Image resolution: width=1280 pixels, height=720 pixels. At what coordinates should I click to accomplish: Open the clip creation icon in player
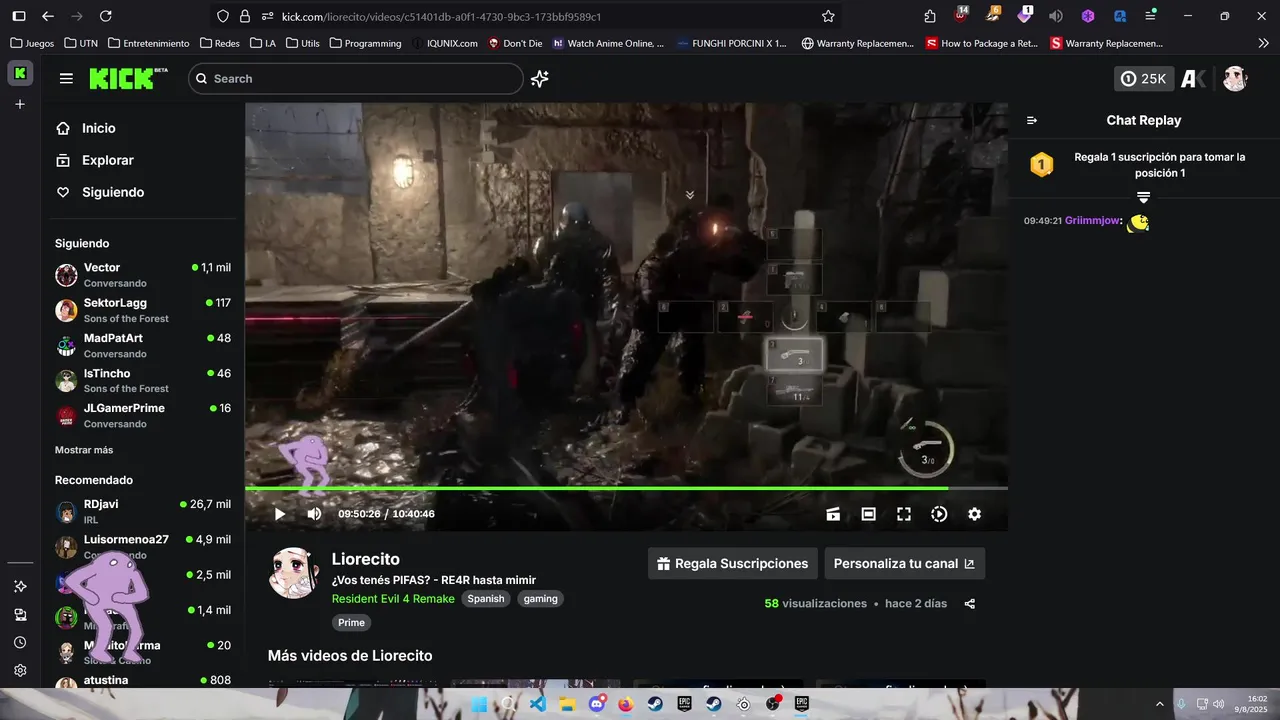point(833,514)
